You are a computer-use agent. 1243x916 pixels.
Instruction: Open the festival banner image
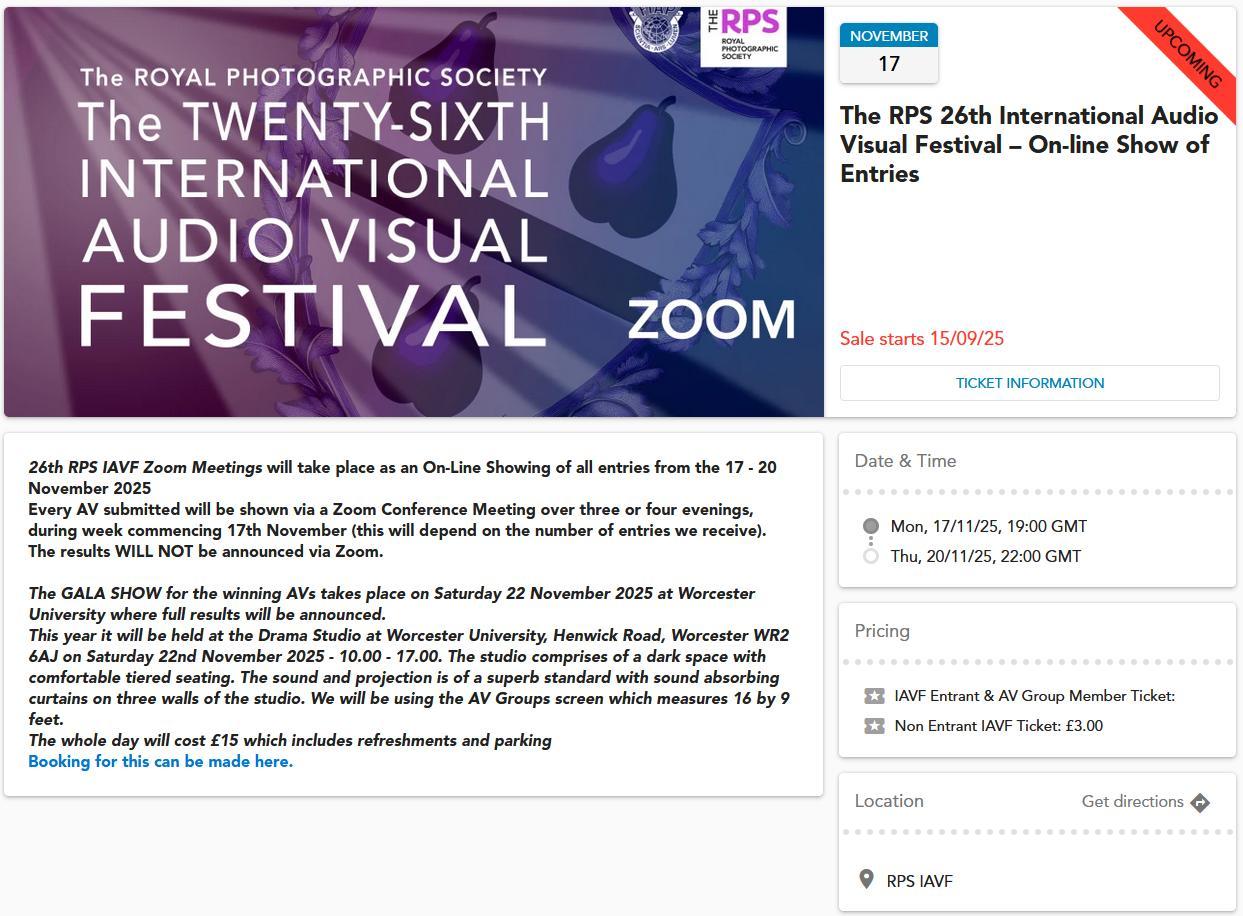414,212
